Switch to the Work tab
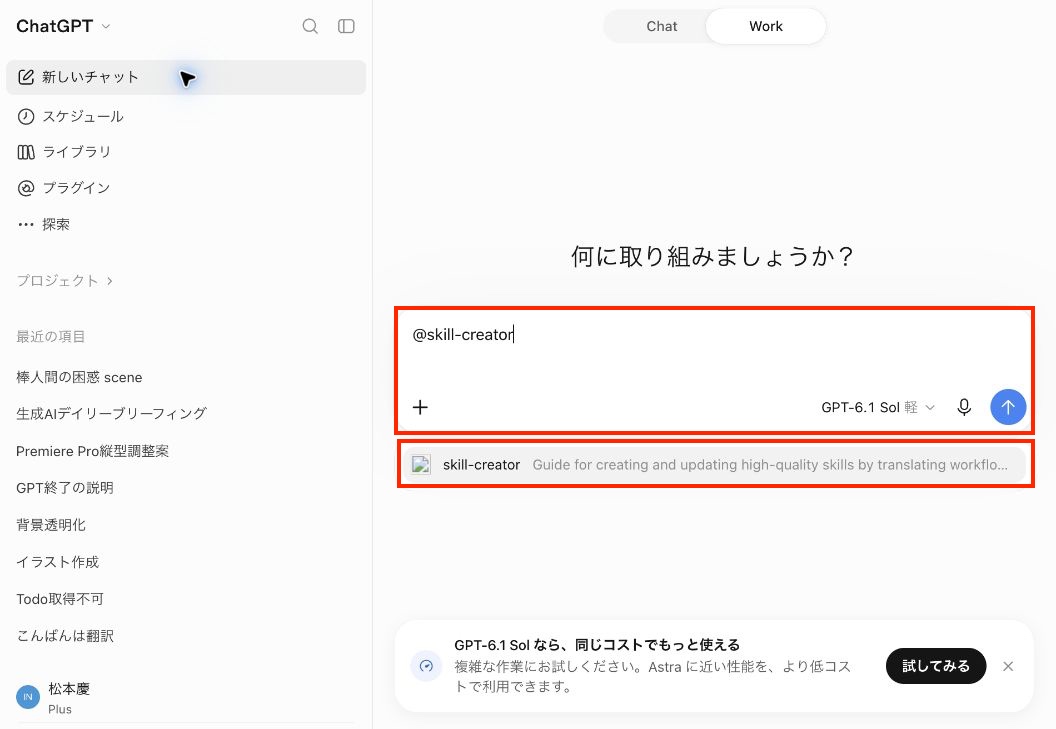Image resolution: width=1056 pixels, height=729 pixels. tap(766, 26)
